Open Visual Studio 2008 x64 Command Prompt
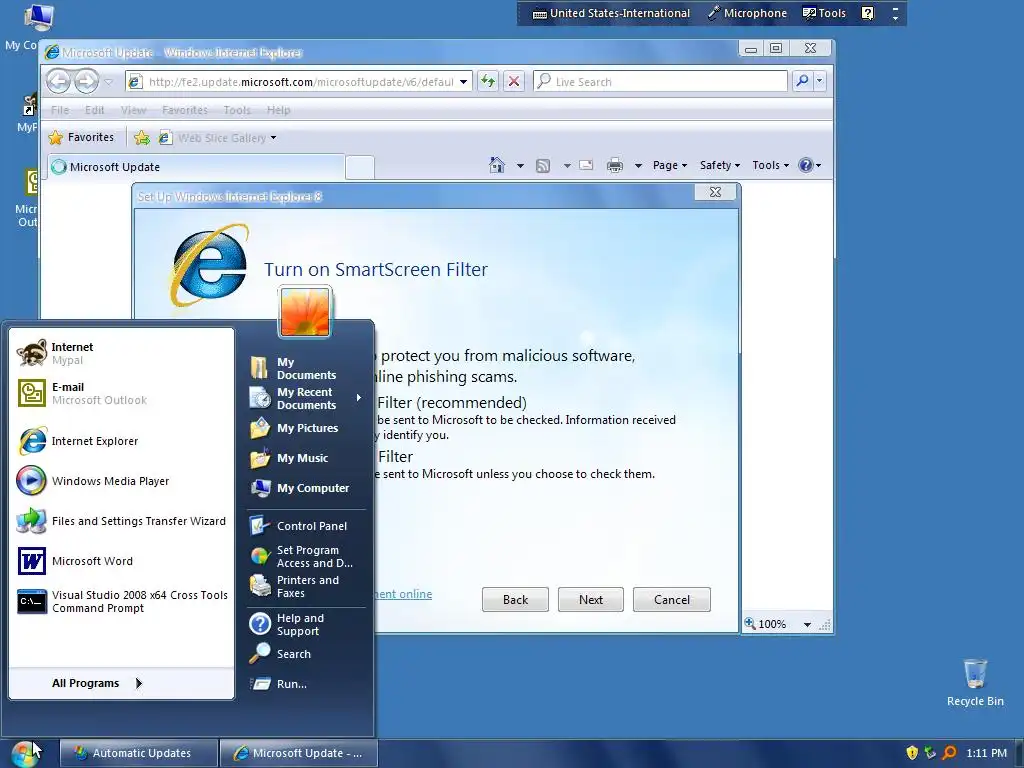 point(121,601)
